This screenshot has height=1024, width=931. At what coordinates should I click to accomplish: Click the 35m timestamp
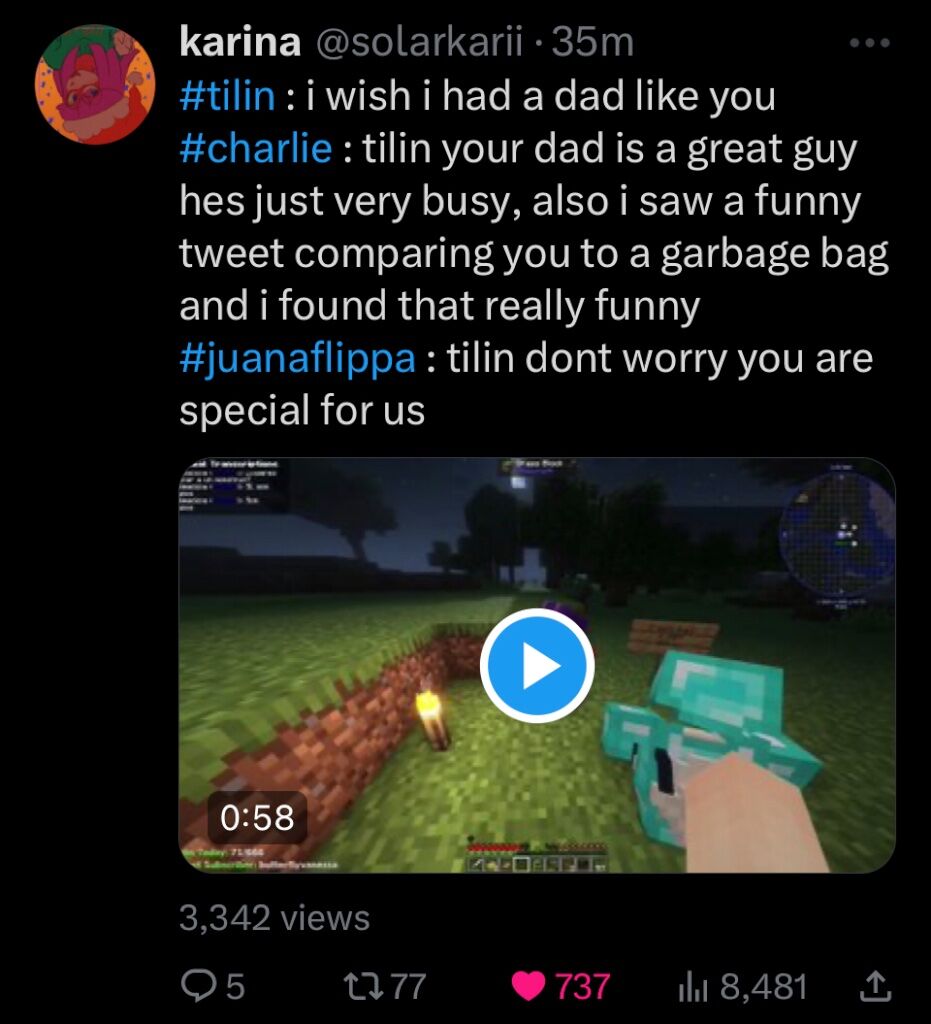(593, 43)
